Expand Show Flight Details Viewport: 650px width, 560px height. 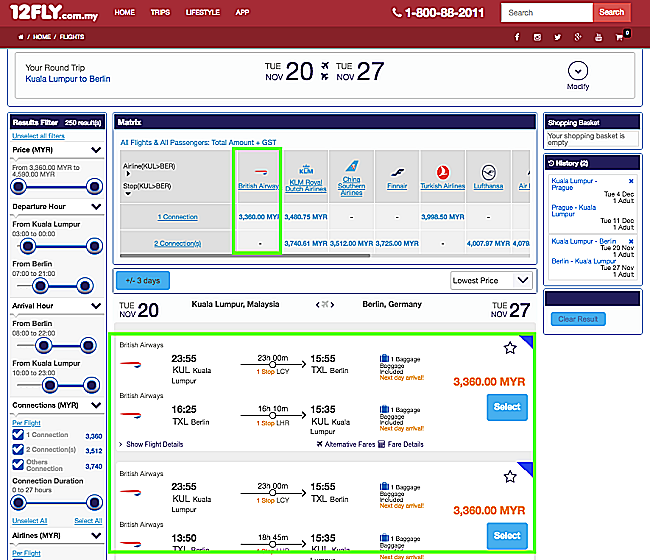152,444
